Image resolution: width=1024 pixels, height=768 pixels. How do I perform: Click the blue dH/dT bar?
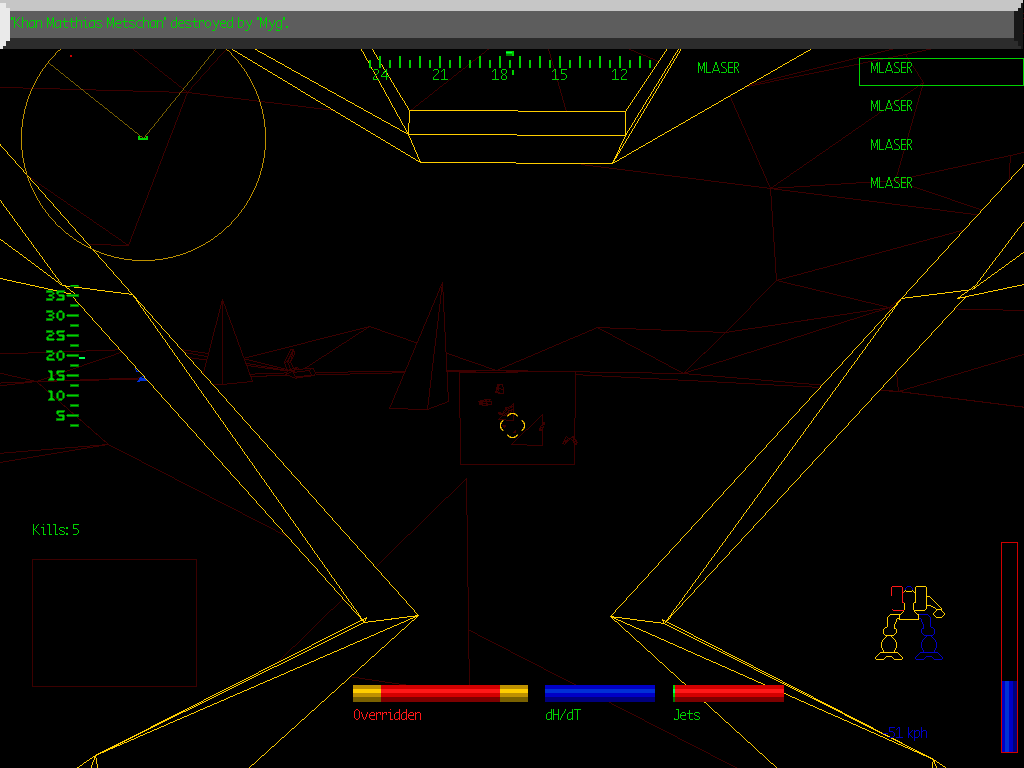[599, 693]
